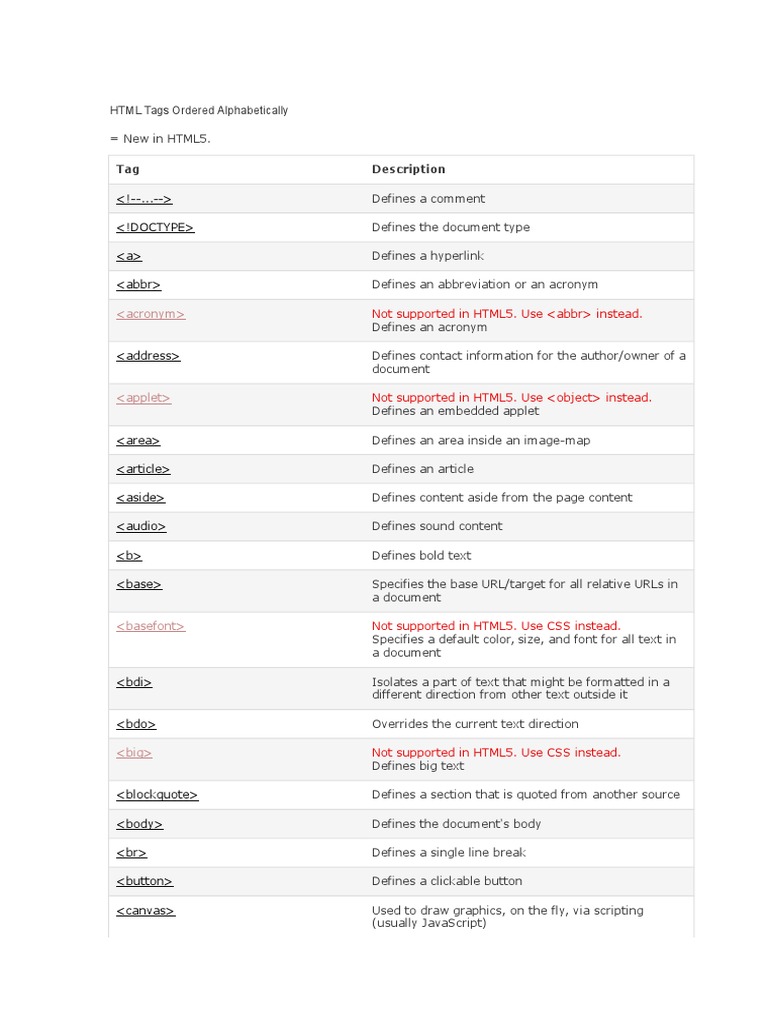The height and width of the screenshot is (1024, 768).
Task: Open the <blockquote> tag link
Action: point(157,795)
